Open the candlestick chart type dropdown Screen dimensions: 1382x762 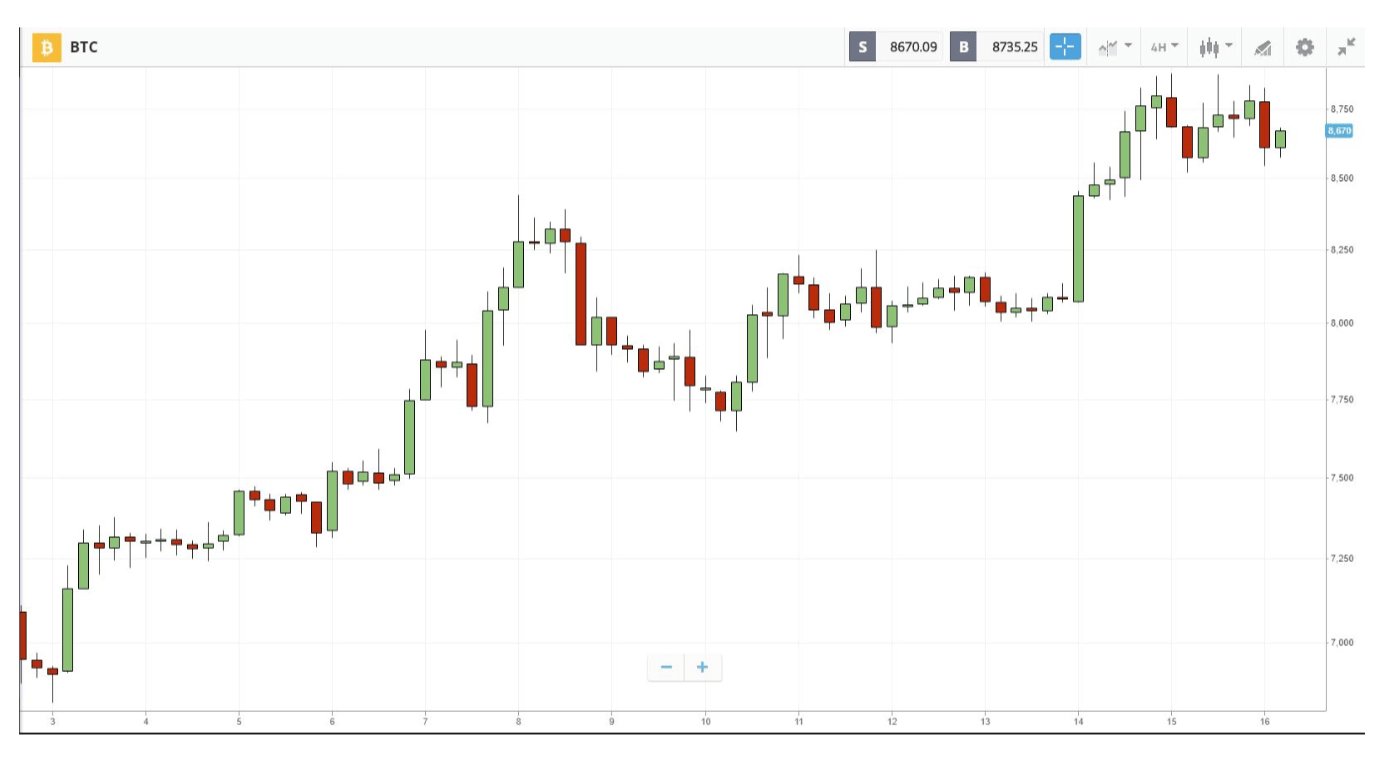coord(1215,47)
